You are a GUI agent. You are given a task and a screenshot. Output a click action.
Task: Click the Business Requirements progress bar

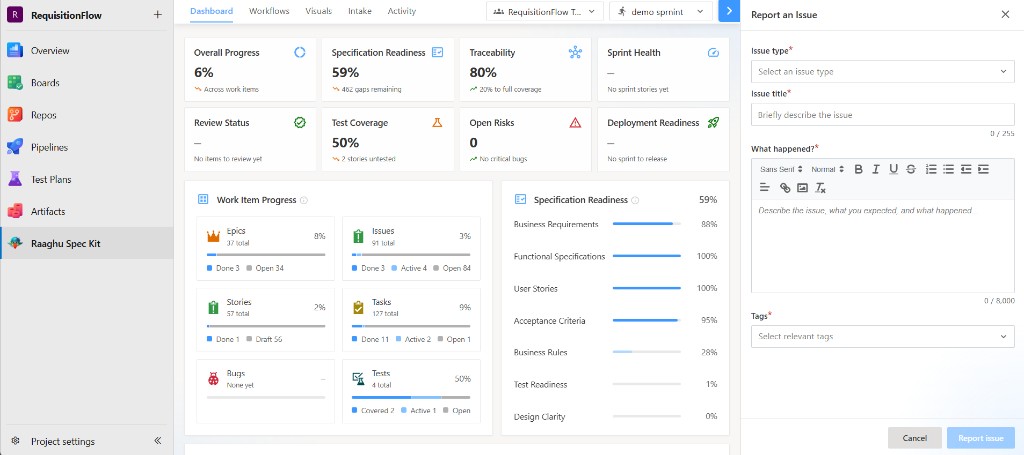tap(647, 224)
